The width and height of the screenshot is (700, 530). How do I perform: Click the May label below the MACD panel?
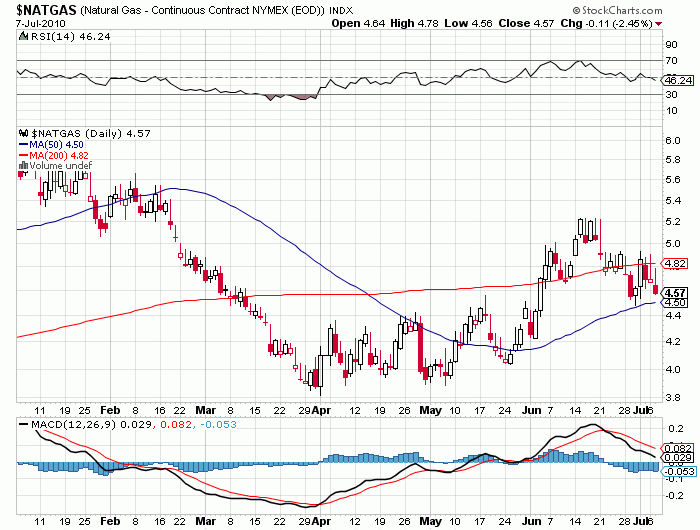430,521
